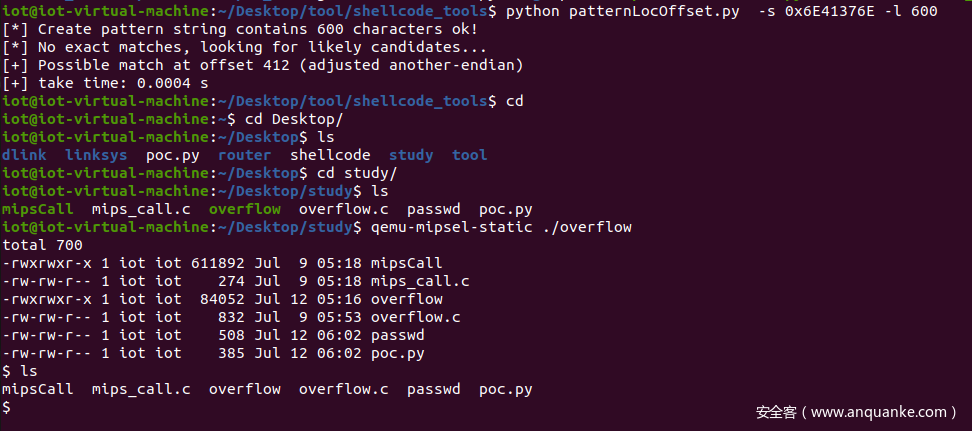Click the "No exact matches" message line
Viewport: 972px width, 431px height.
pos(245,47)
